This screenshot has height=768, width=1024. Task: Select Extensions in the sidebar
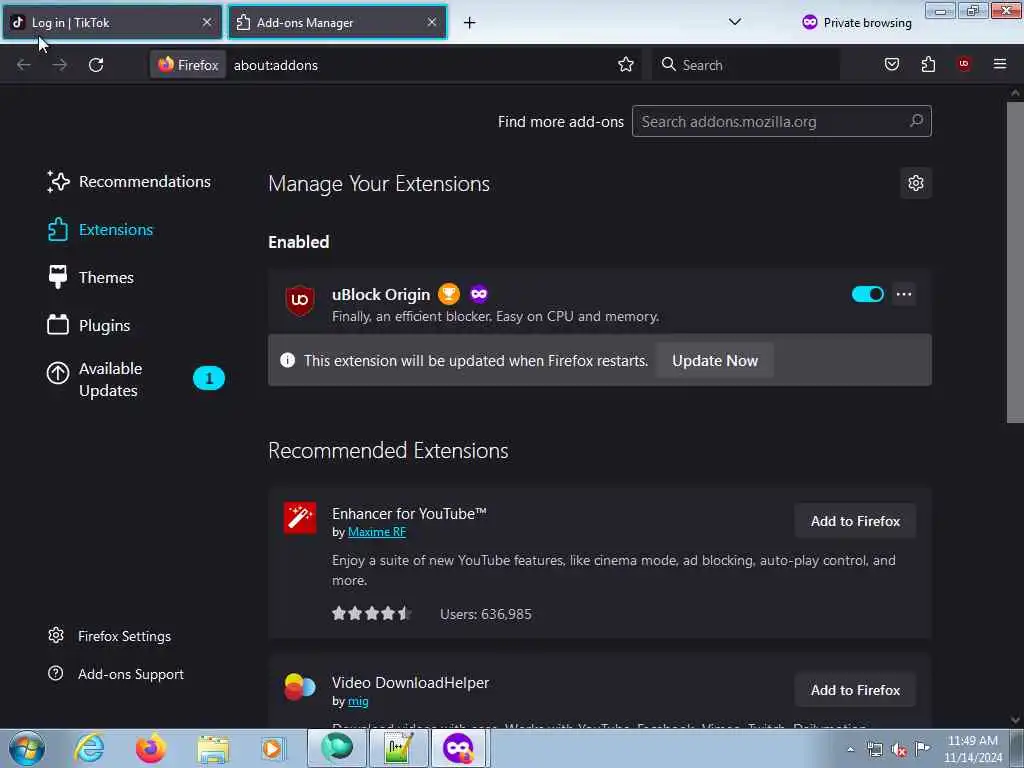coord(100,230)
